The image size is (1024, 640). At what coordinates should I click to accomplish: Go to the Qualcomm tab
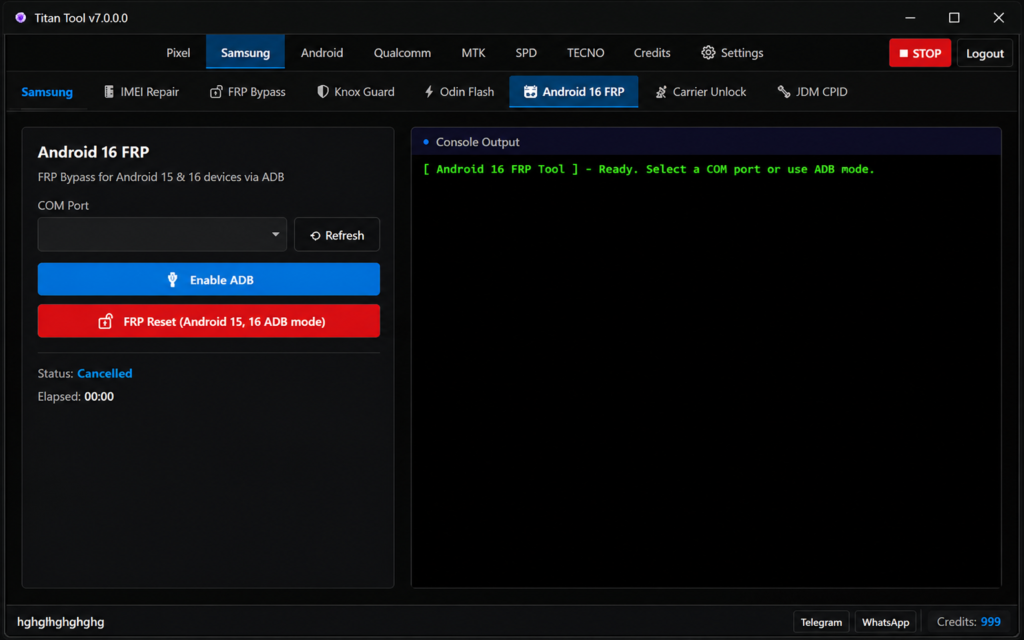(402, 53)
